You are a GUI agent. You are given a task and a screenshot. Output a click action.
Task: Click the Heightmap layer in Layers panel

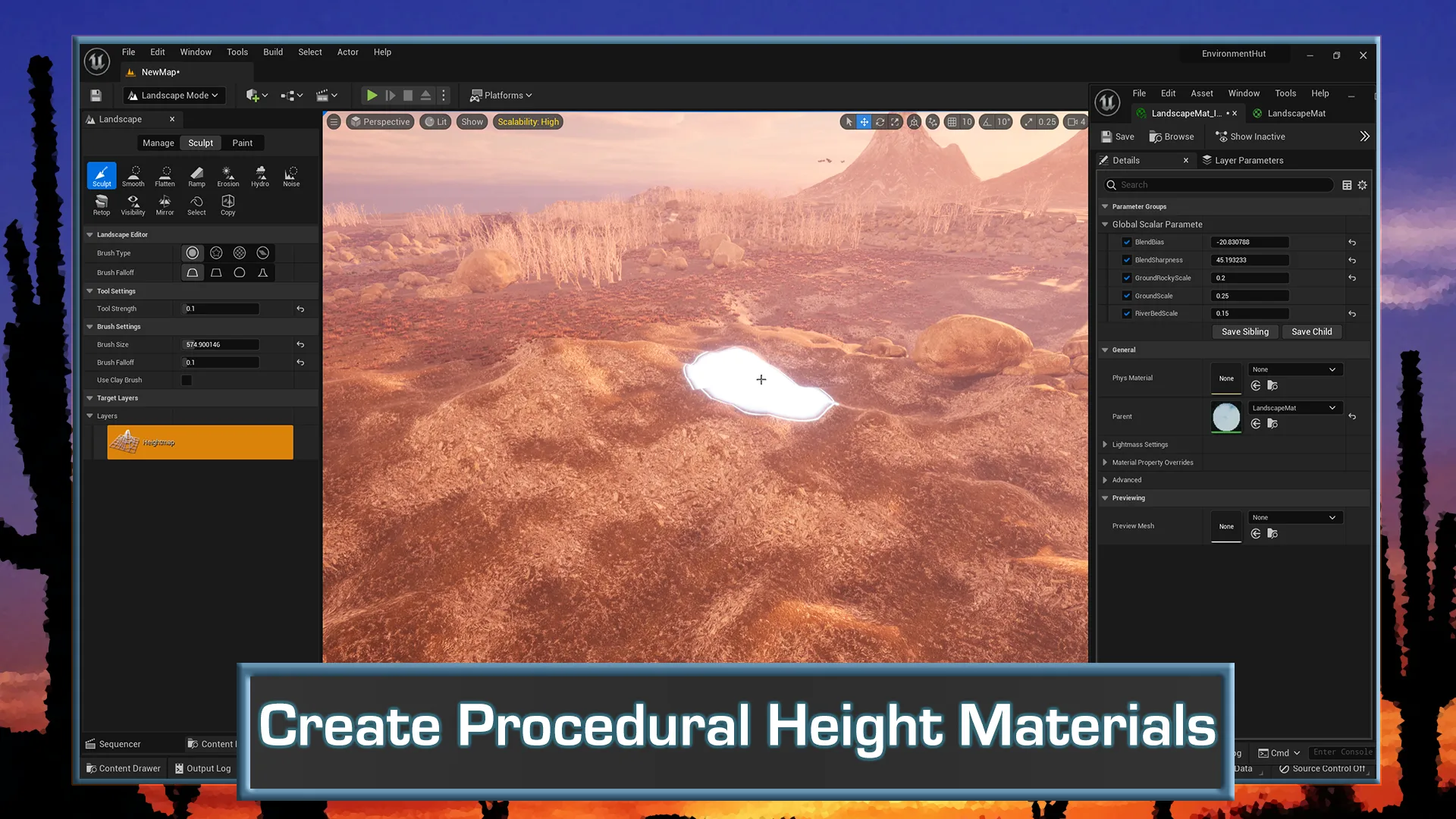(x=199, y=442)
